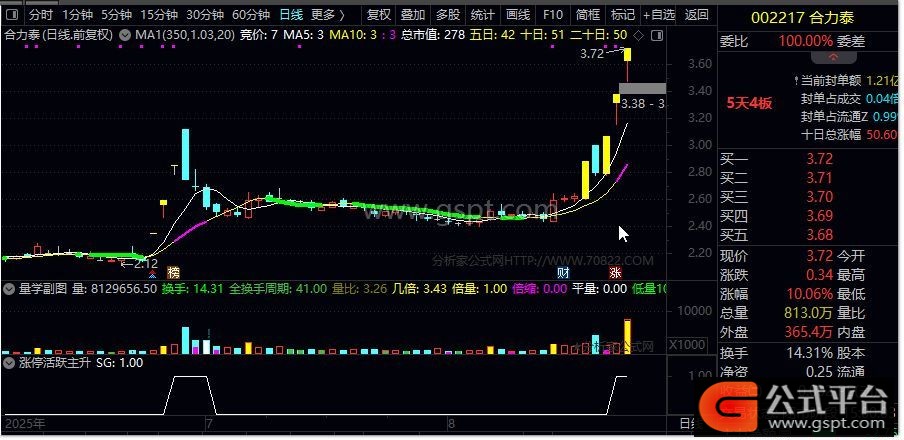Select 买三 price 3.70
Image resolution: width=904 pixels, height=440 pixels.
pyautogui.click(x=819, y=197)
